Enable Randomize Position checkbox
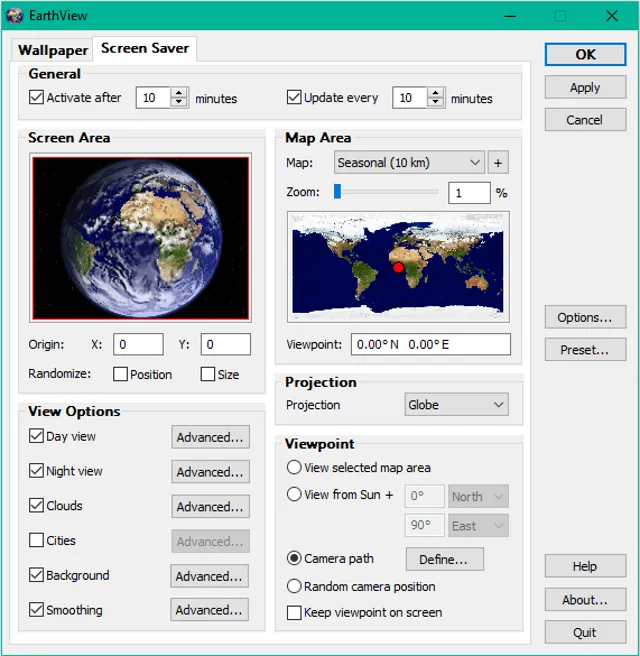The image size is (640, 656). coord(120,374)
